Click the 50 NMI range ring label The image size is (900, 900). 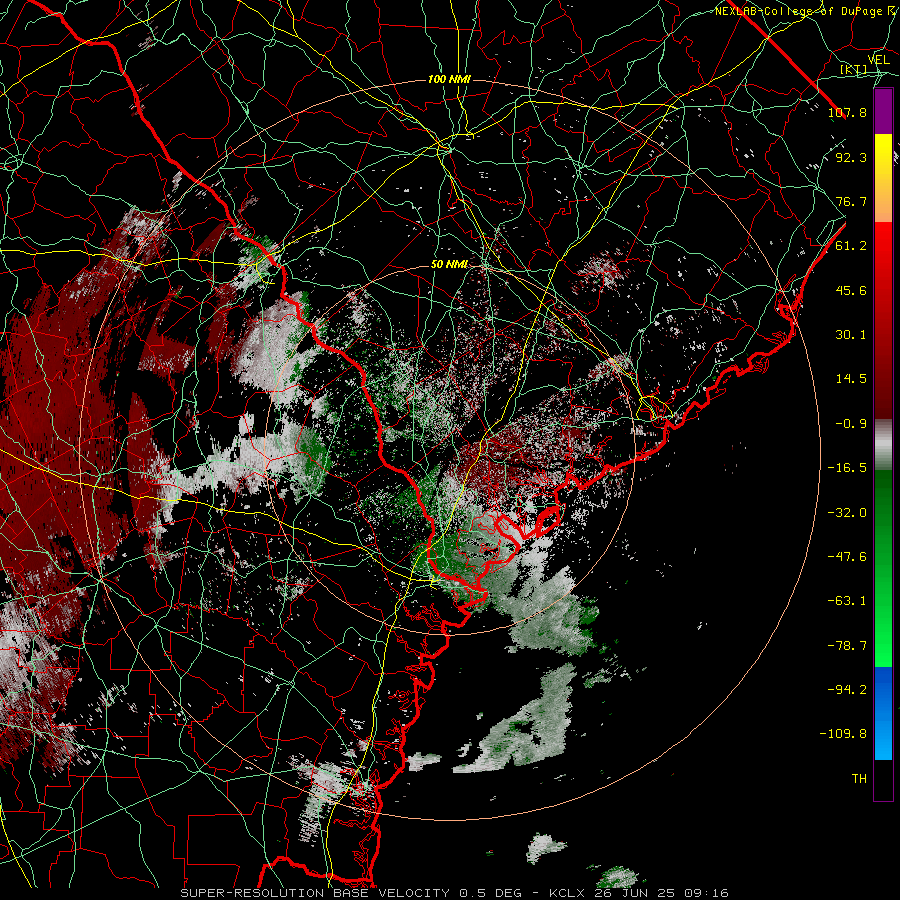[x=449, y=265]
